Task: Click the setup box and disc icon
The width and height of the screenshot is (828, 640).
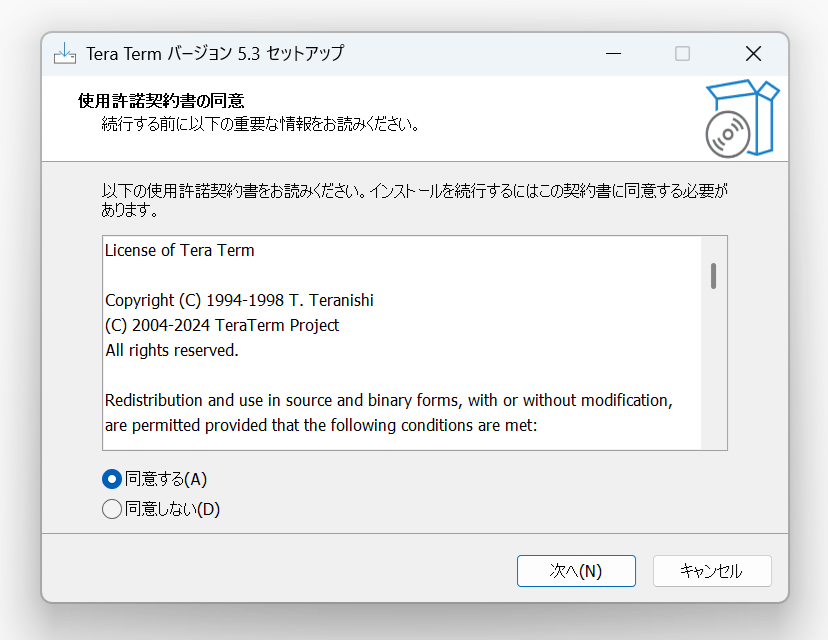Action: [742, 118]
